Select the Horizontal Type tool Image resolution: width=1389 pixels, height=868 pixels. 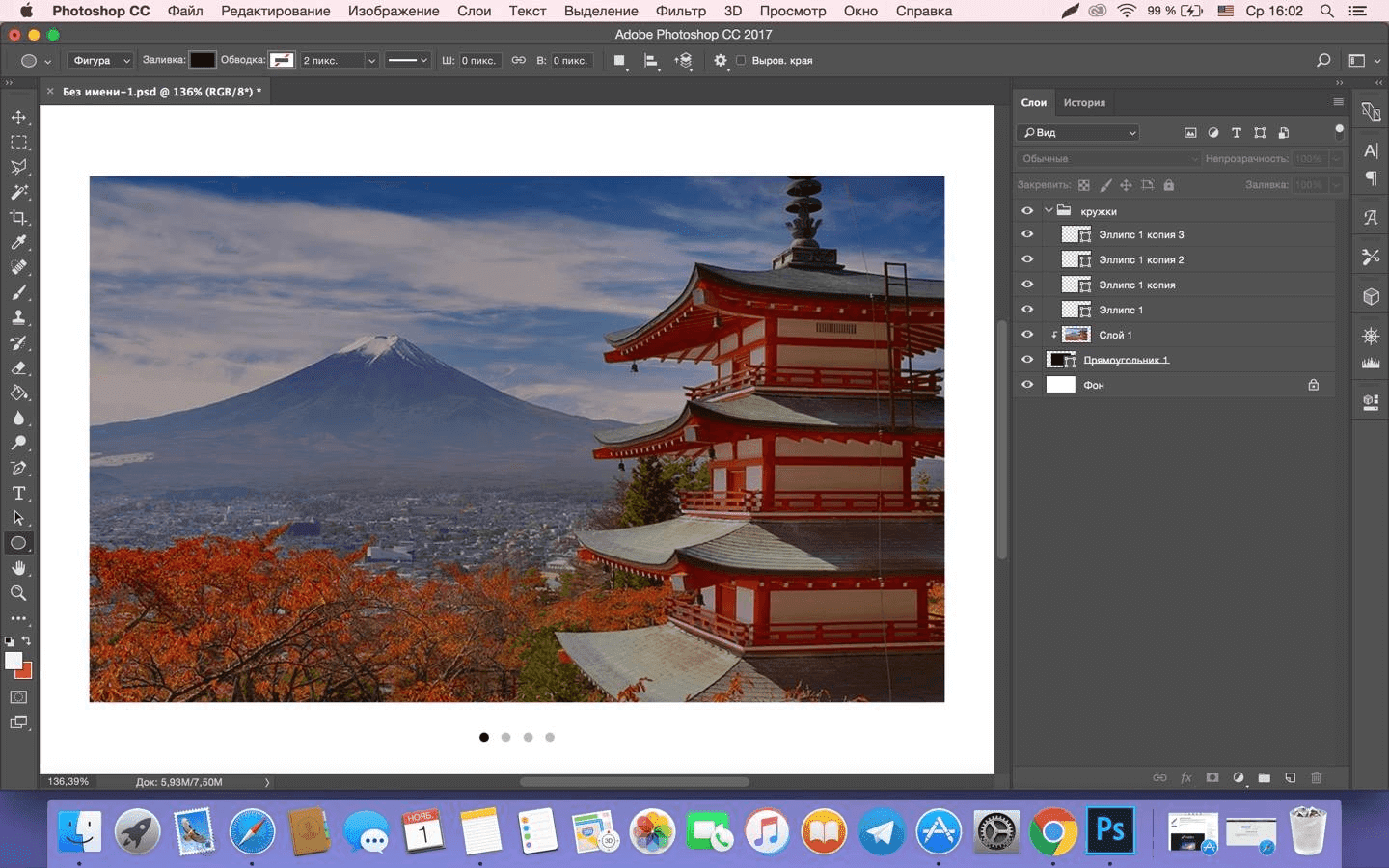coord(18,493)
